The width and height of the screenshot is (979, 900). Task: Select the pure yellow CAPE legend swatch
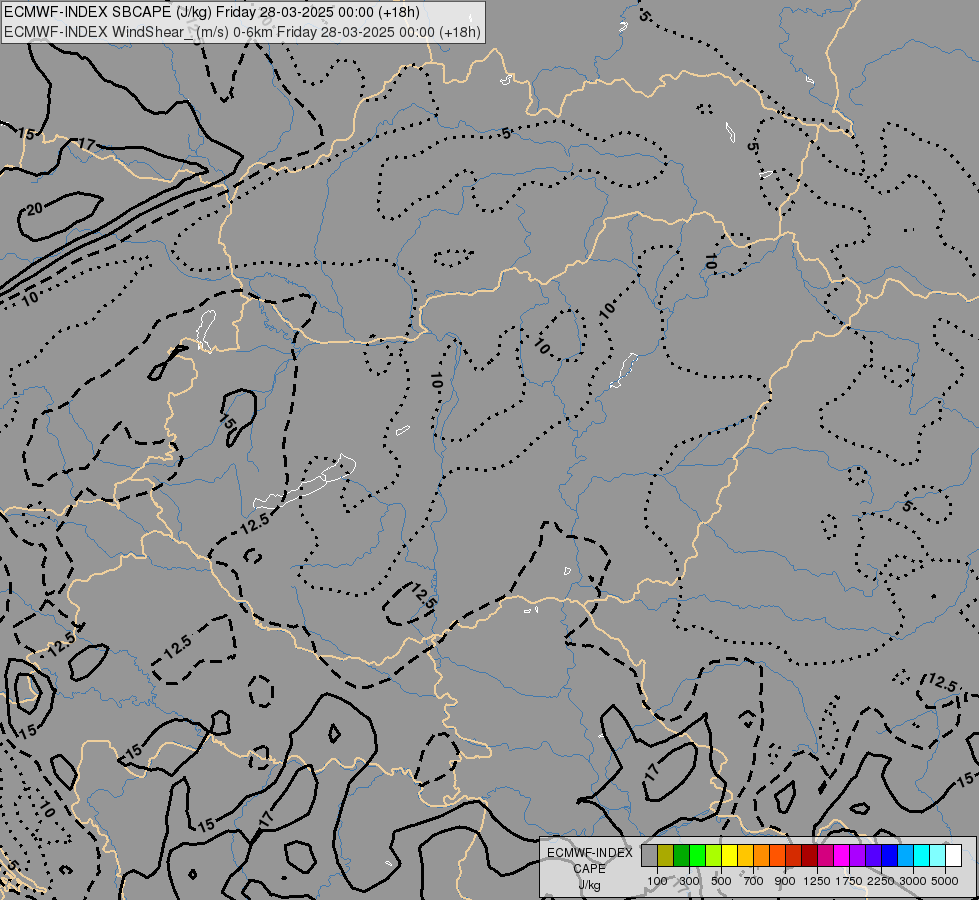pyautogui.click(x=729, y=856)
